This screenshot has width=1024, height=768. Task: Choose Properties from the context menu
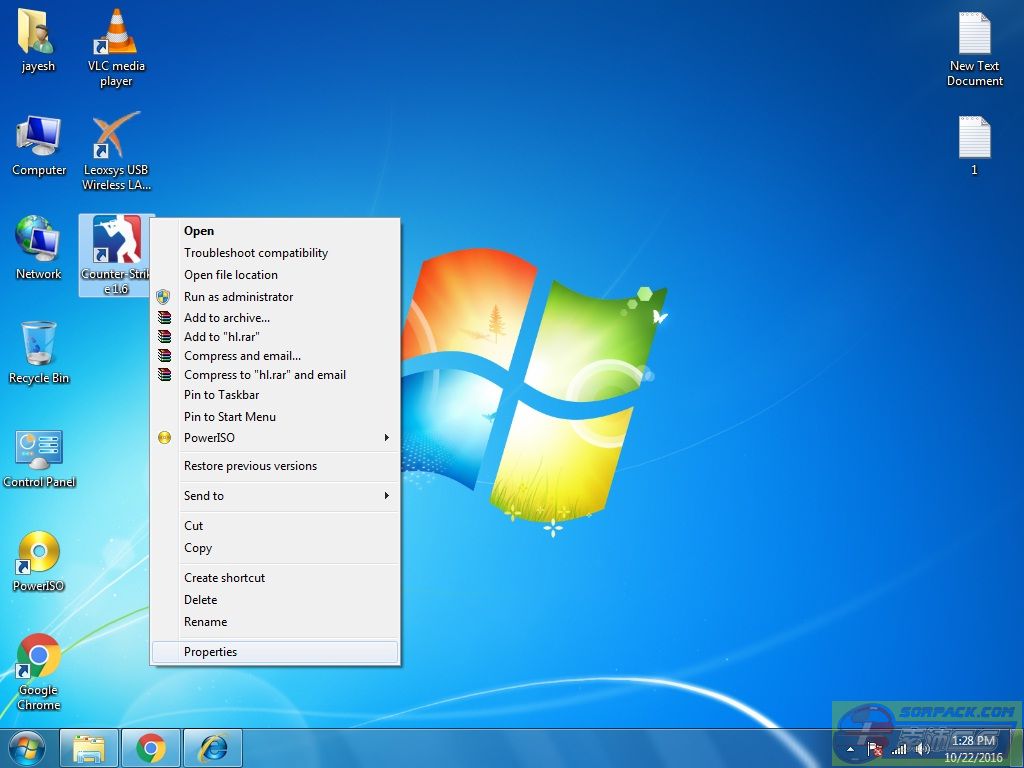[x=210, y=652]
